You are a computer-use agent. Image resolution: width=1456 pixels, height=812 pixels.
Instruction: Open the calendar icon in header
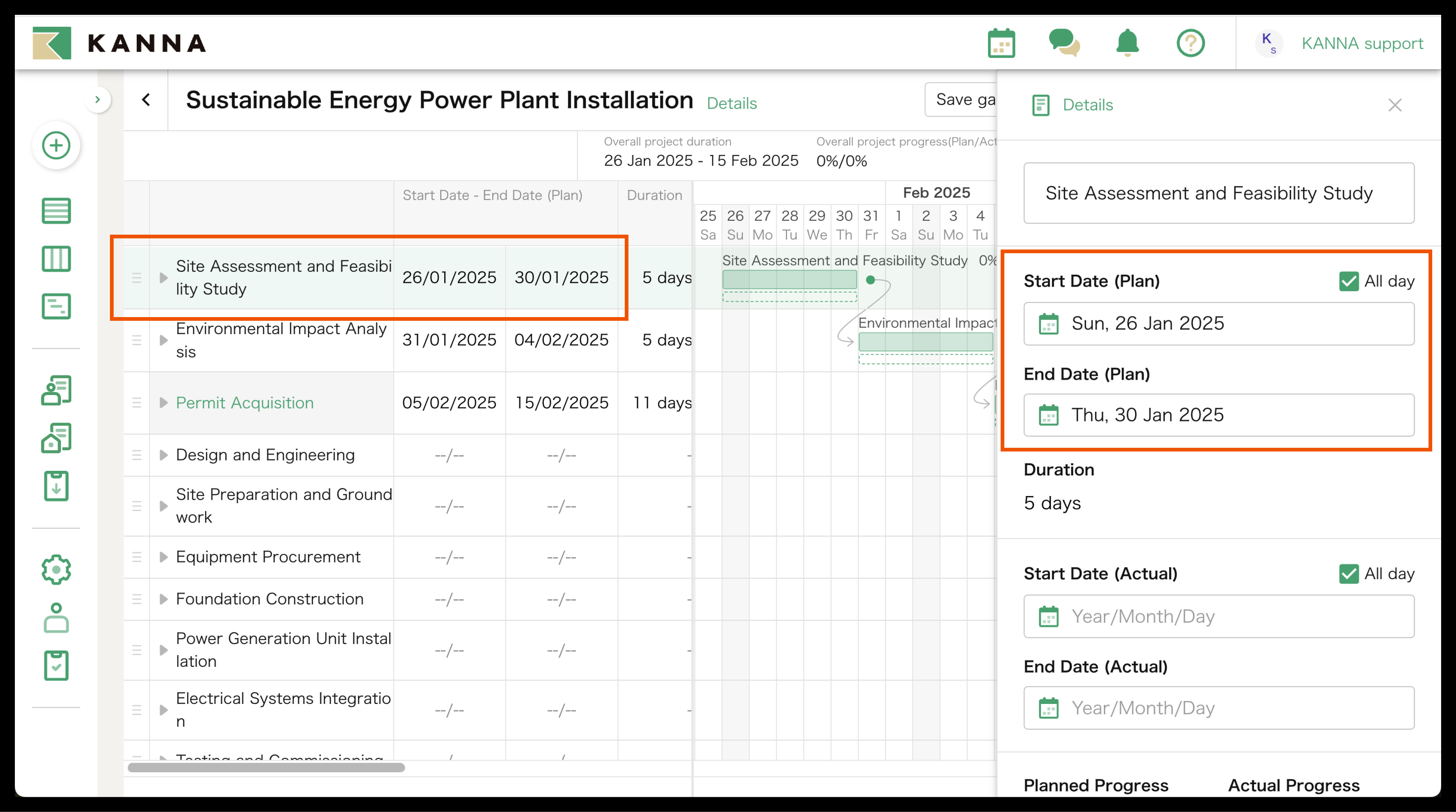tap(1001, 43)
